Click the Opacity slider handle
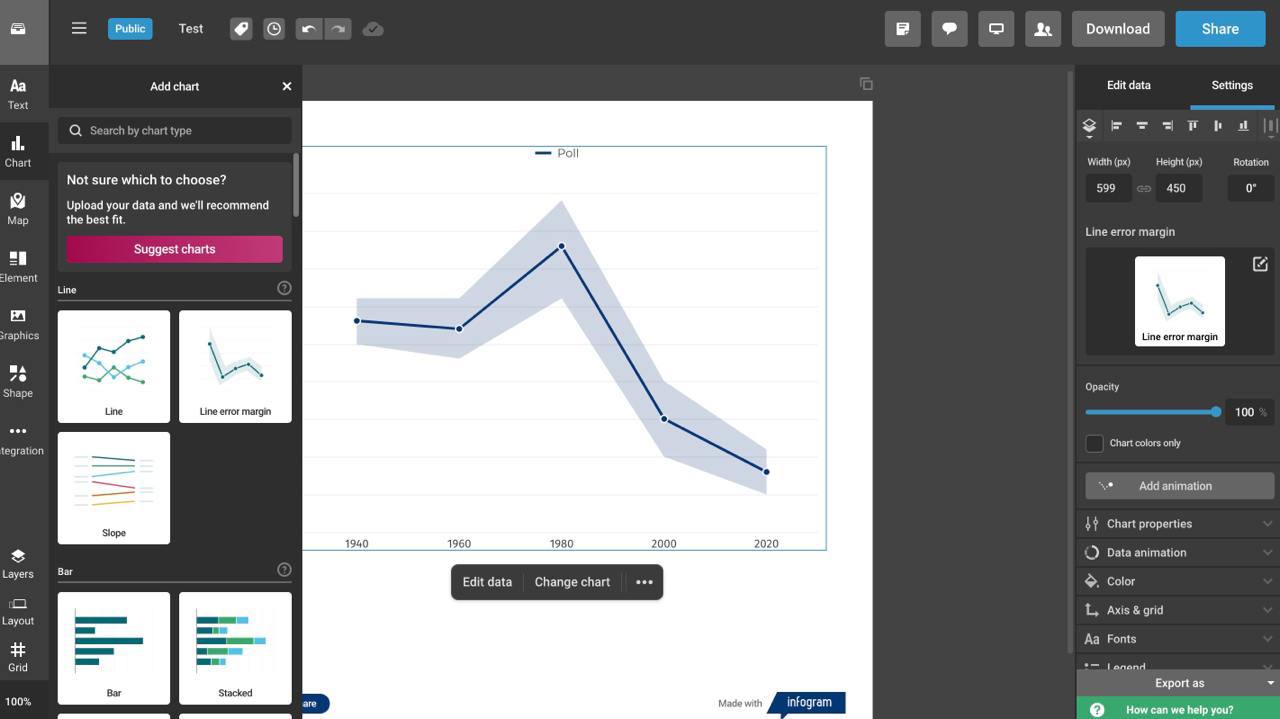 point(1216,412)
